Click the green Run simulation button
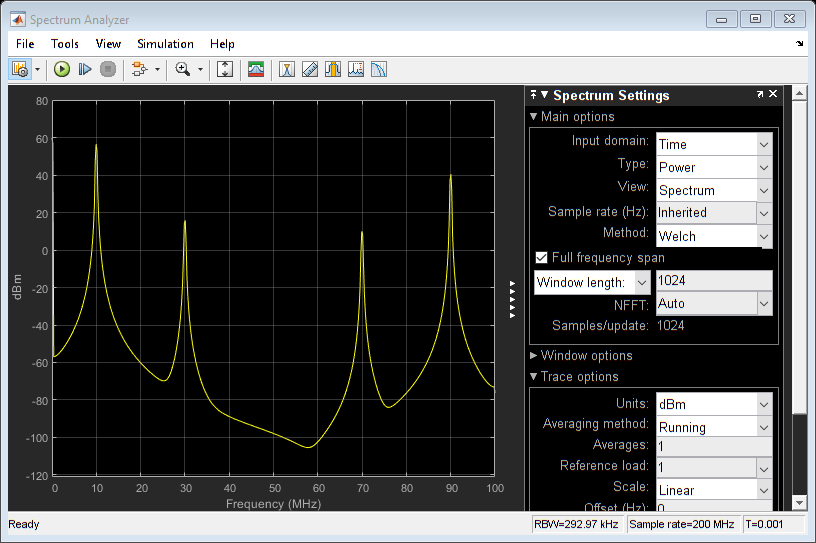816x543 pixels. coord(62,69)
